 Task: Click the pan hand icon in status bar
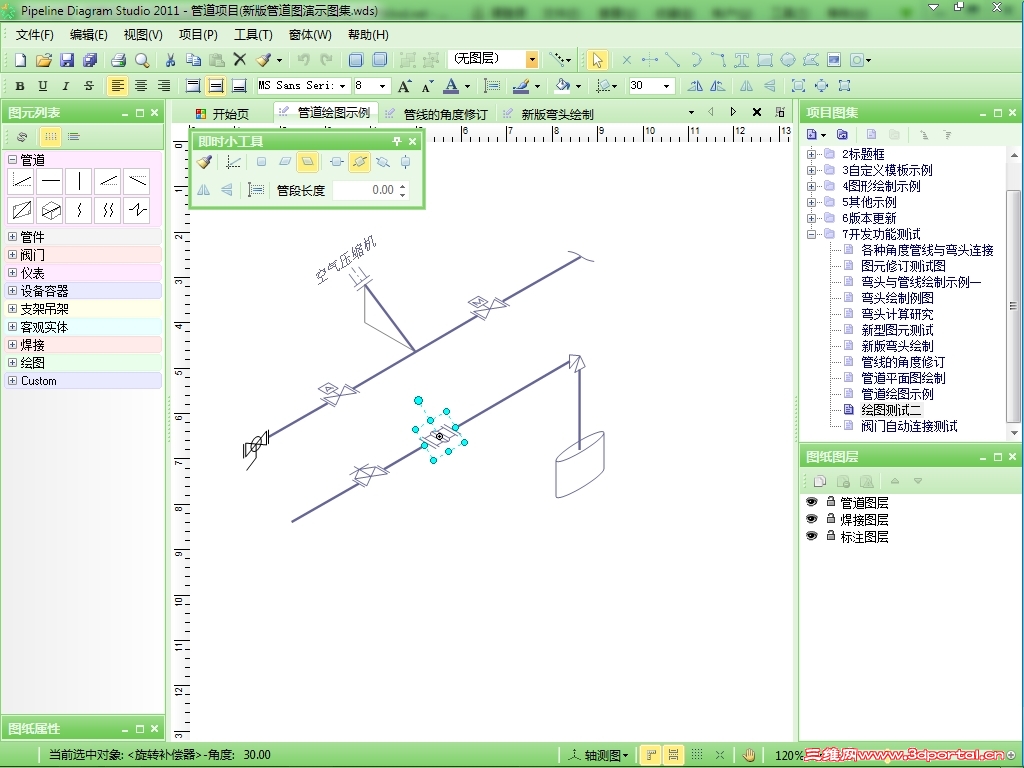748,756
